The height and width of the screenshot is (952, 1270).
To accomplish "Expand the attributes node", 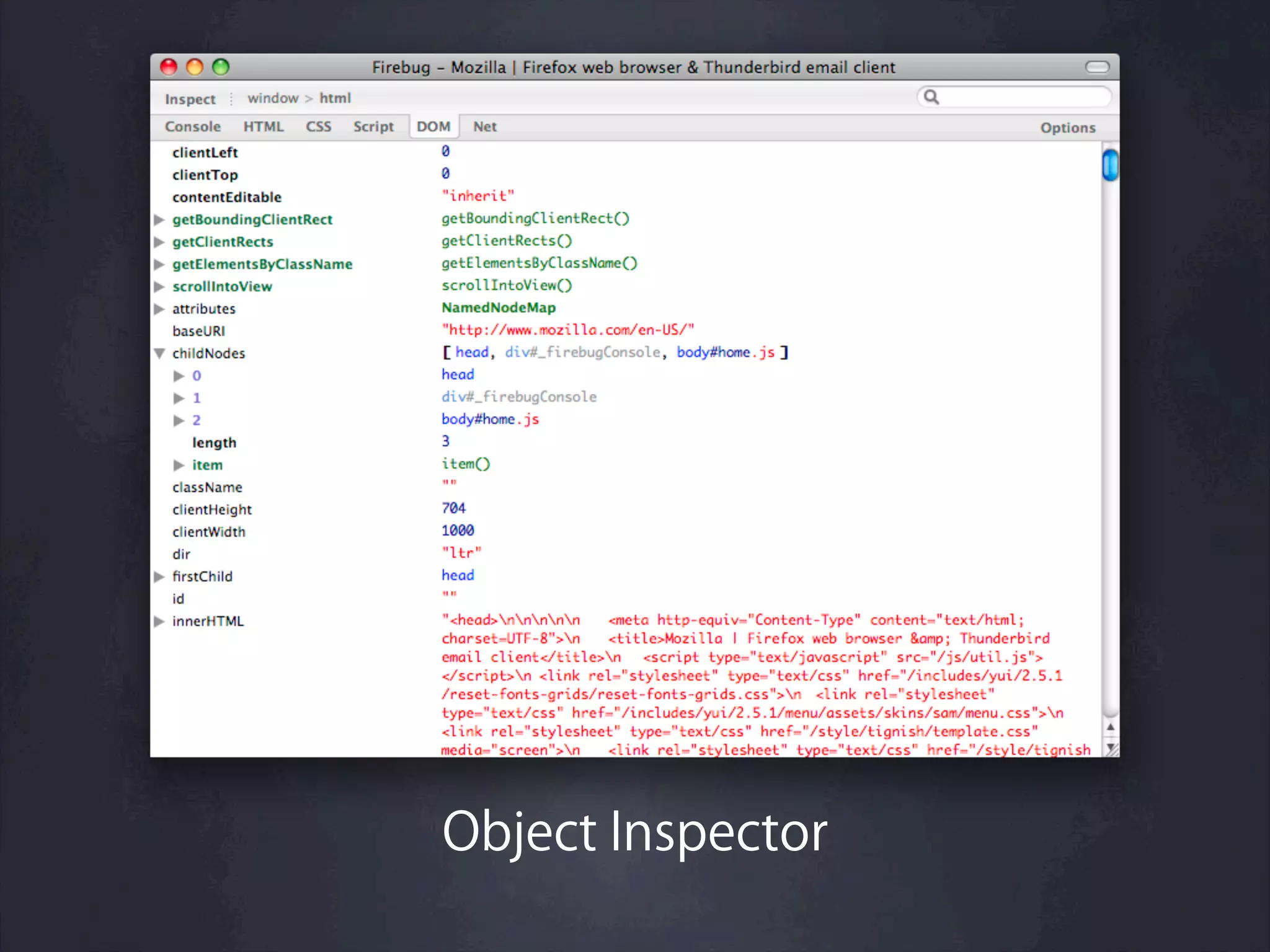I will point(159,309).
